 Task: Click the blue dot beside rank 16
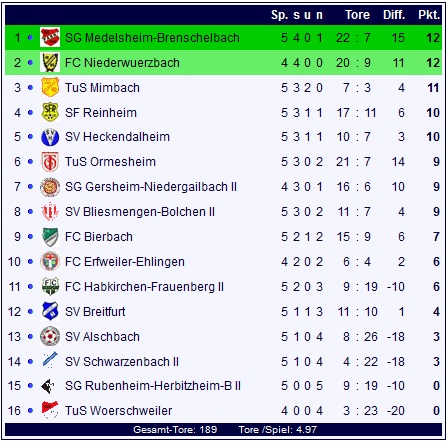click(x=30, y=410)
